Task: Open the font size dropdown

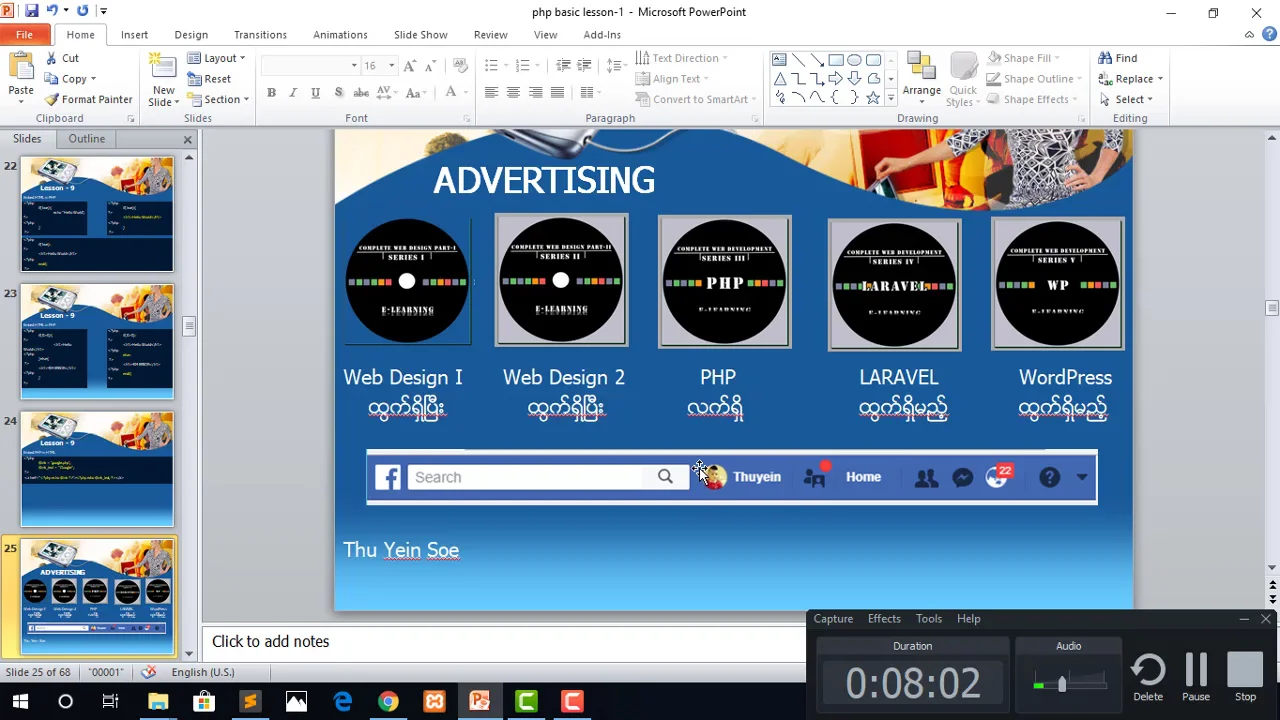Action: click(392, 66)
